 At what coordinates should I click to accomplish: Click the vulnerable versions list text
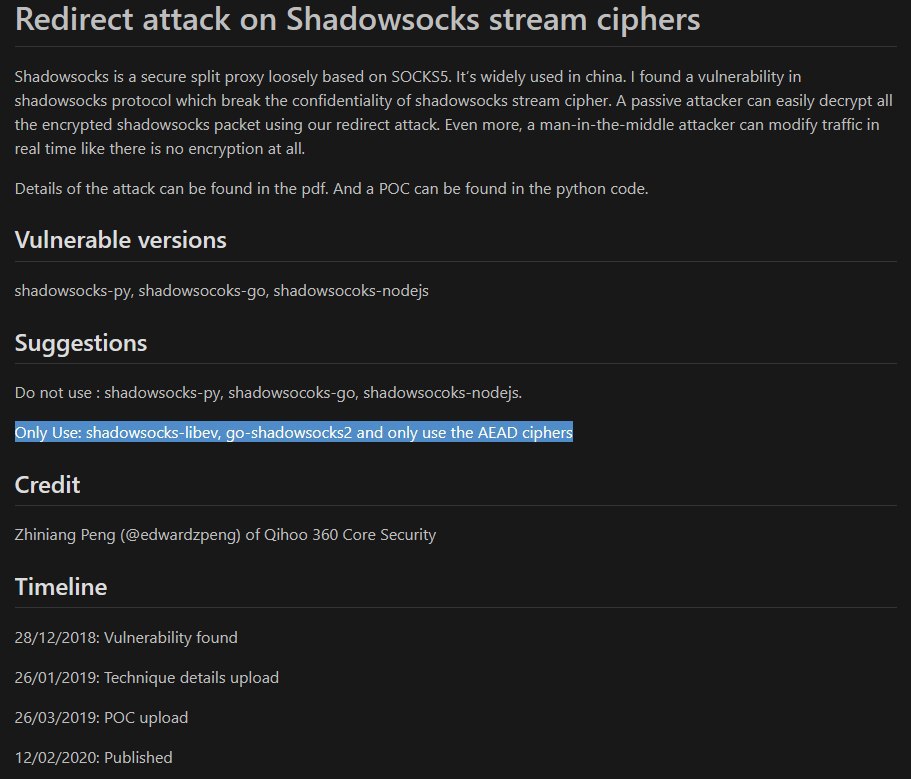click(221, 290)
